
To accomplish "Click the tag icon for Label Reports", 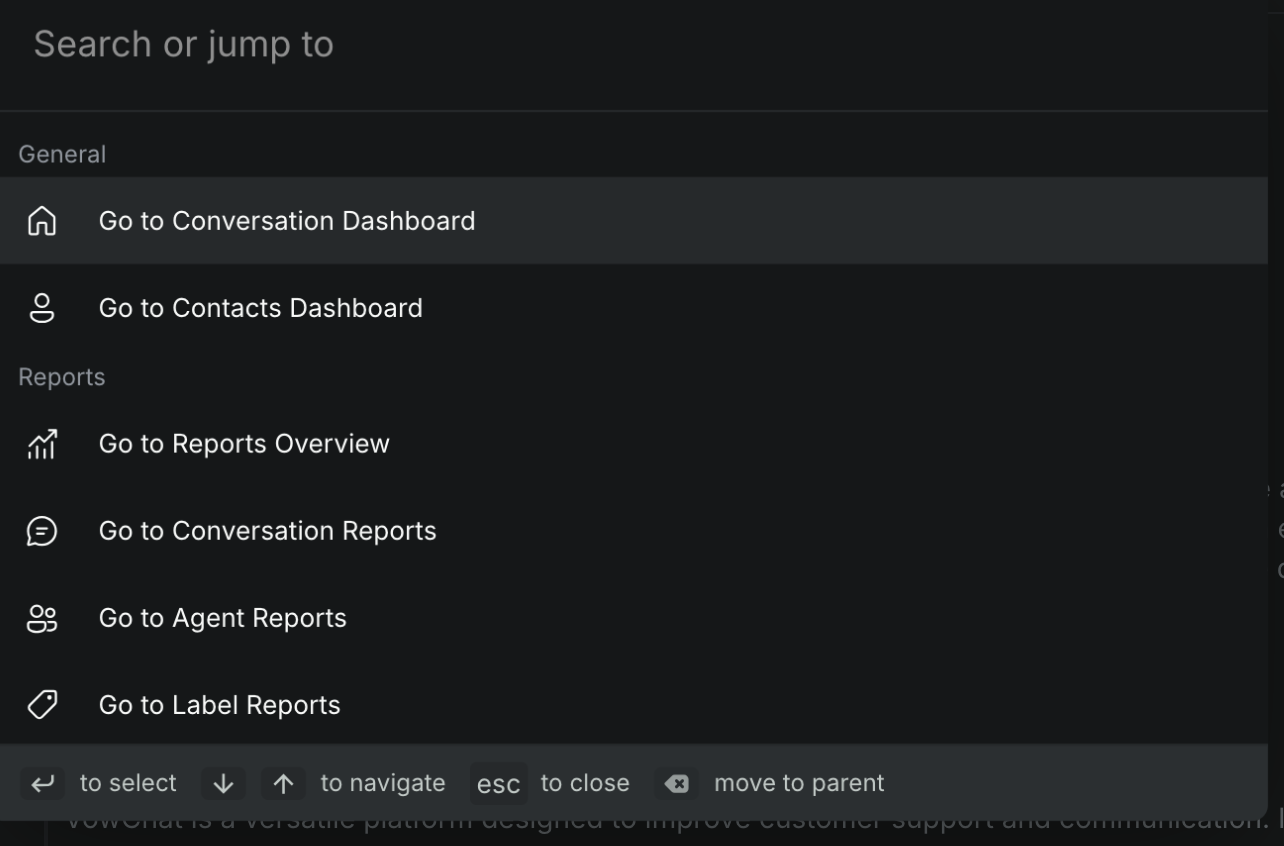I will (x=42, y=705).
